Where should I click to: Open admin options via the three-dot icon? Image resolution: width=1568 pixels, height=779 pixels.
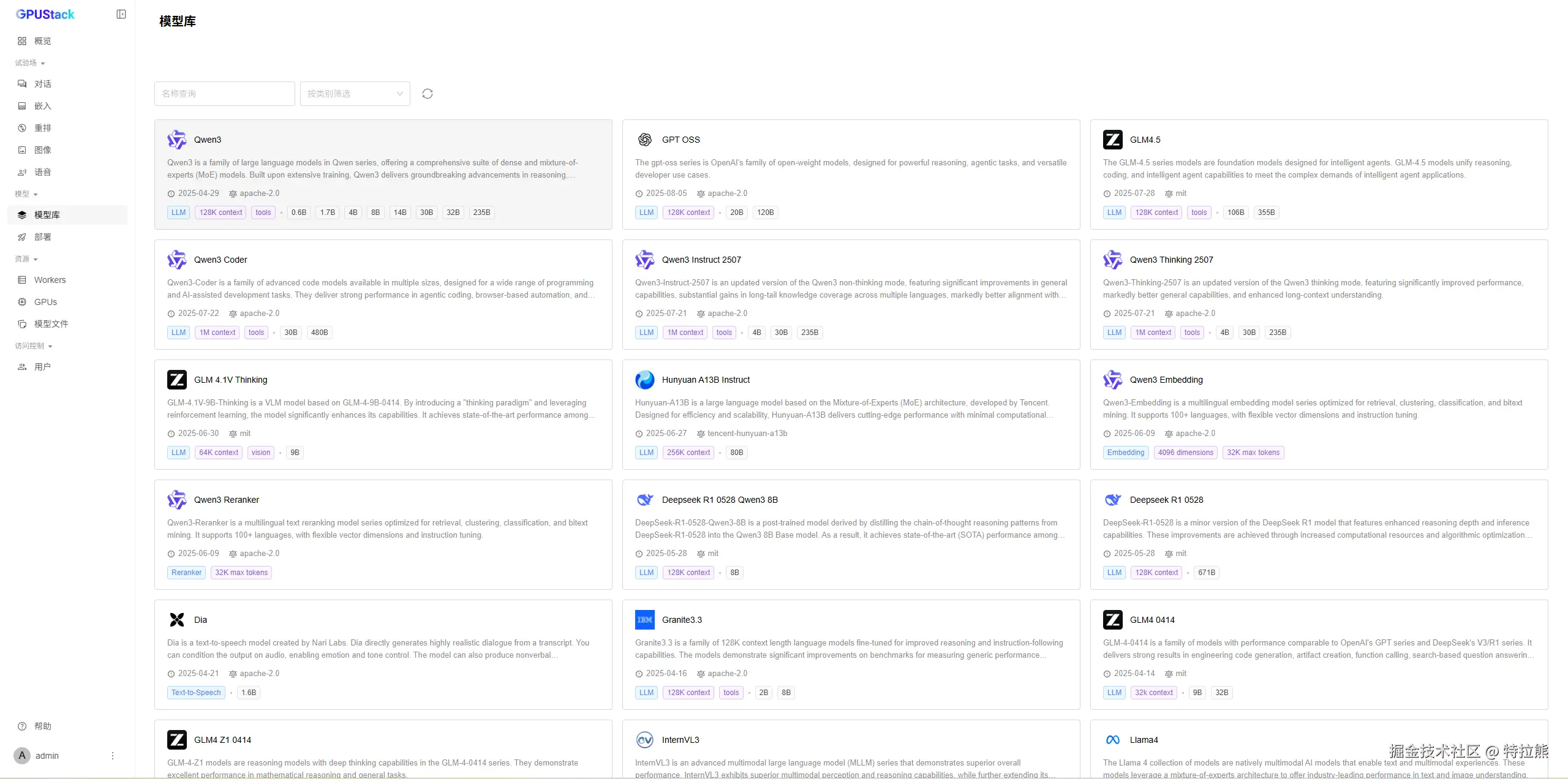coord(113,756)
